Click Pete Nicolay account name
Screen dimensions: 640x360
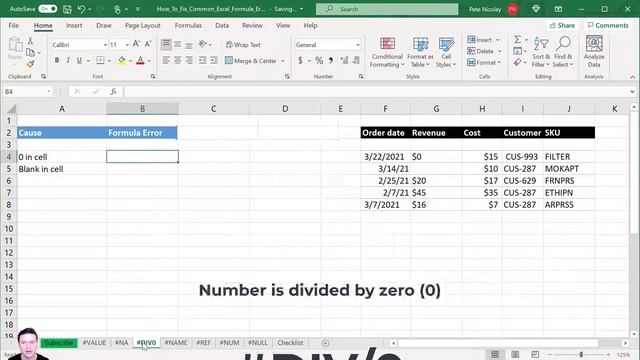(485, 9)
